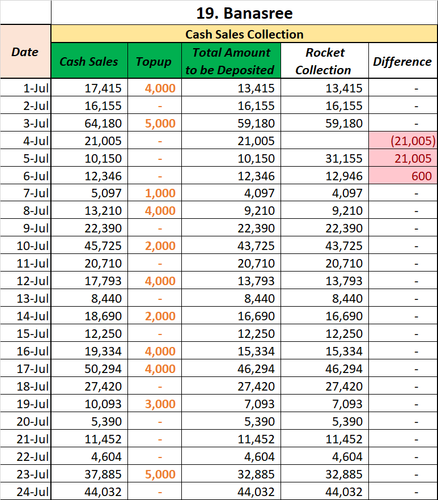The image size is (438, 500).
Task: Select 'Total Amount to be Deposited' header
Action: point(231,61)
